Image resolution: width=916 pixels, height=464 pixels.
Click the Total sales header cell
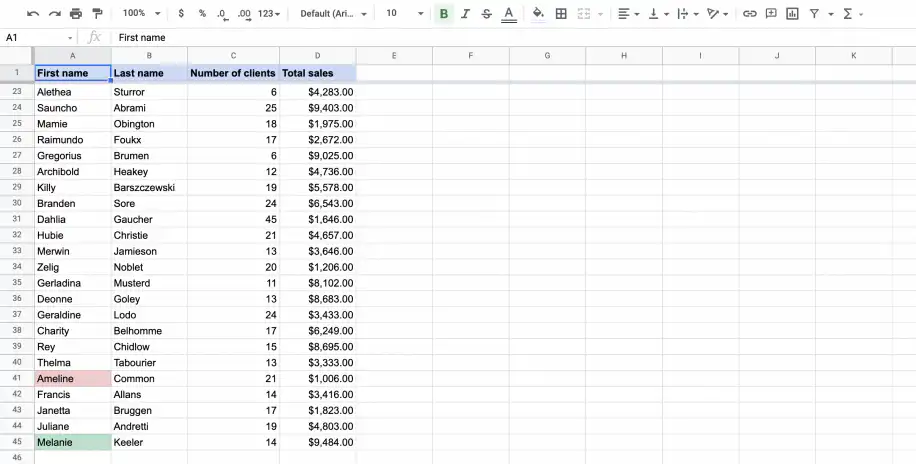[x=317, y=73]
